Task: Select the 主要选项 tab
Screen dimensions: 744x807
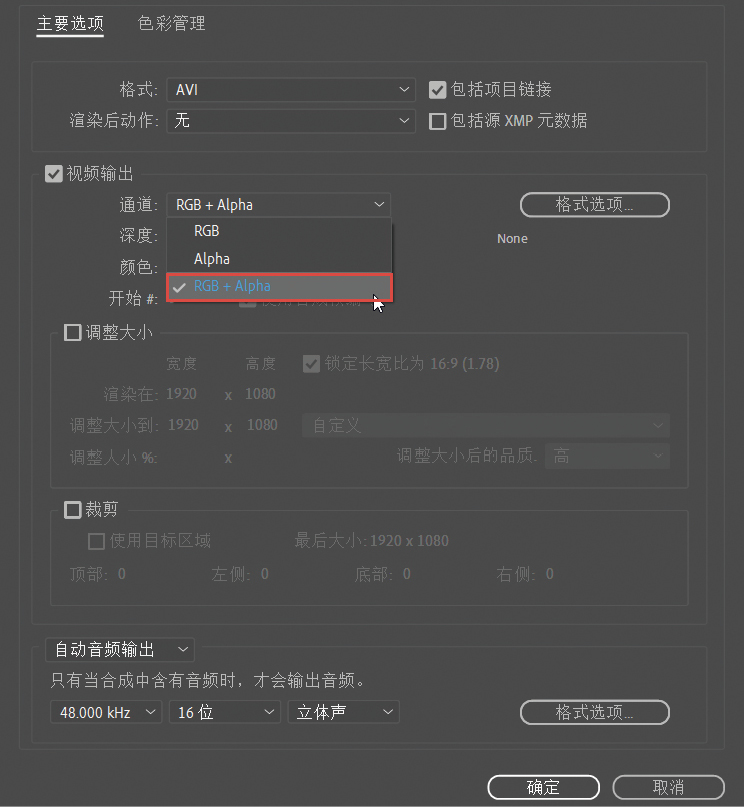Action: coord(70,24)
